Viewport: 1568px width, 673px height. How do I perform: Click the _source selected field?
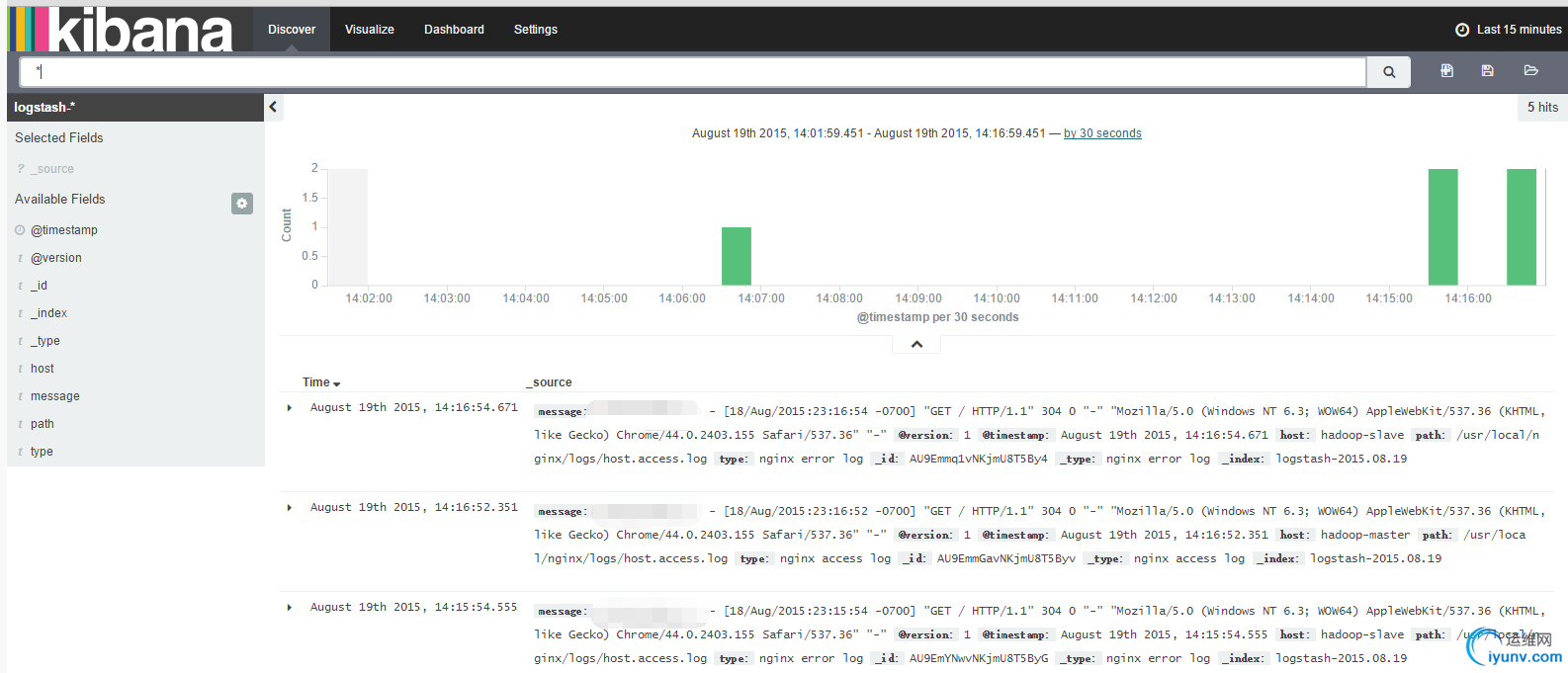click(52, 169)
